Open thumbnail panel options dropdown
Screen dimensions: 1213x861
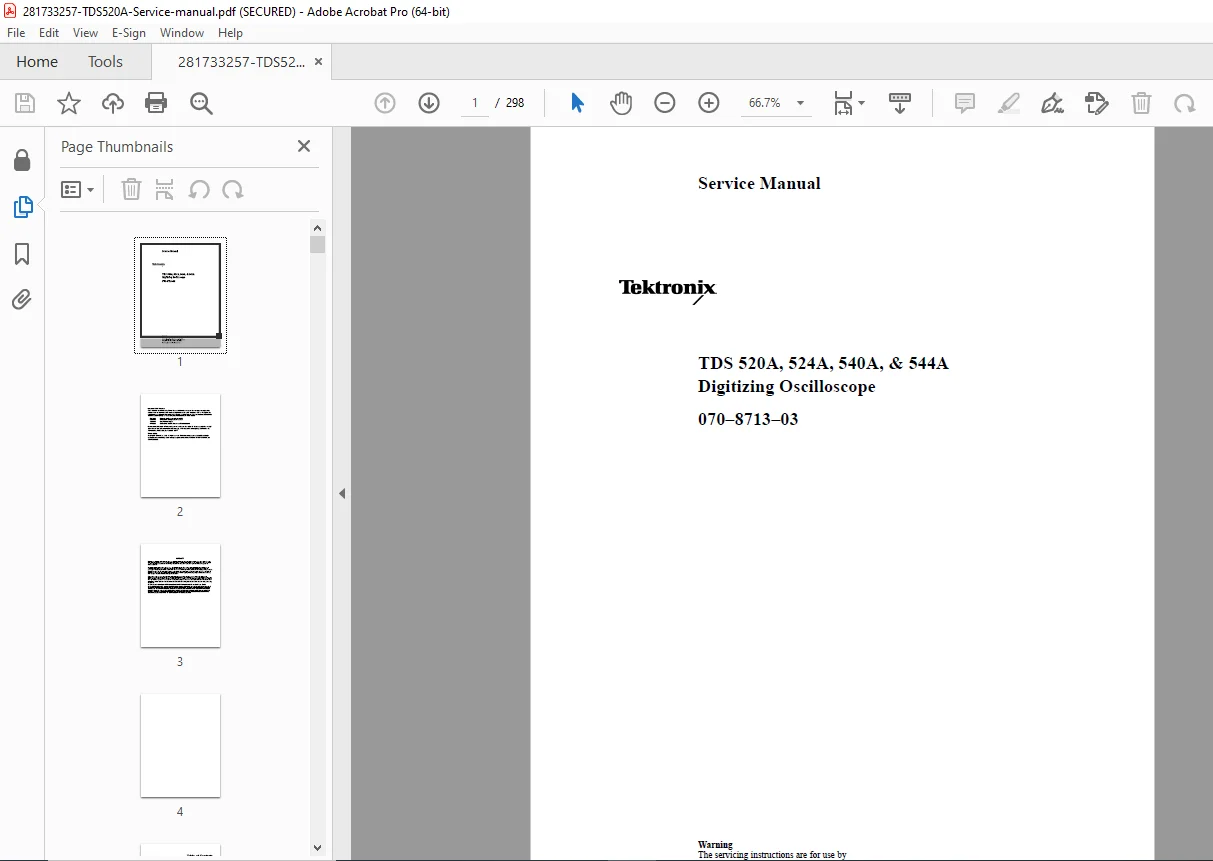tap(78, 189)
